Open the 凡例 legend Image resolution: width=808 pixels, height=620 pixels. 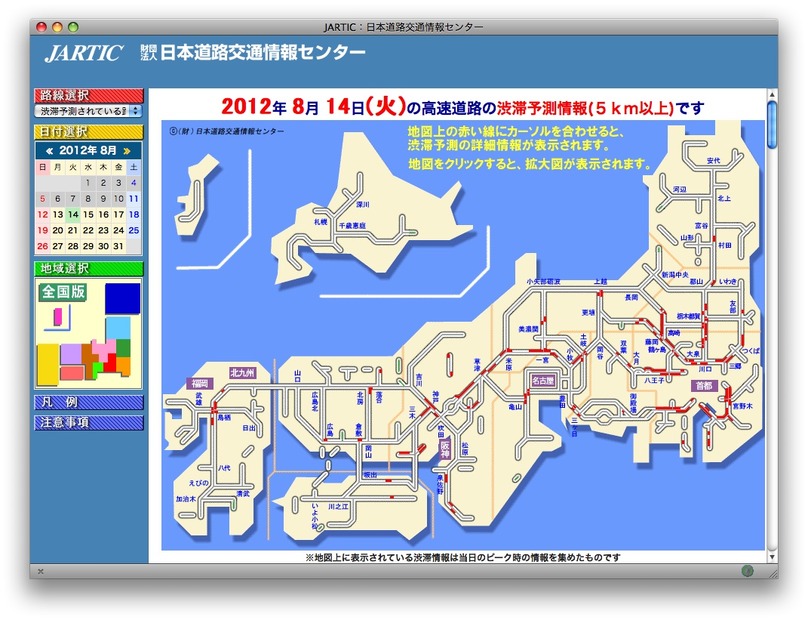89,402
